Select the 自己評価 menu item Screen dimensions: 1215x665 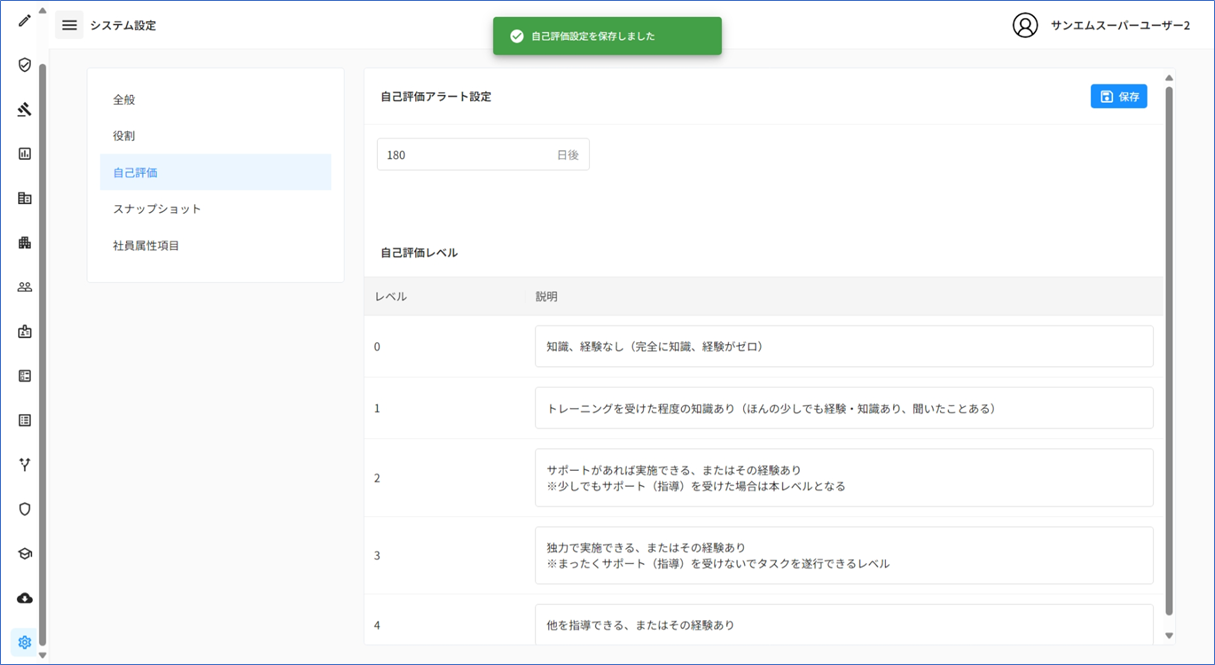pyautogui.click(x=216, y=172)
